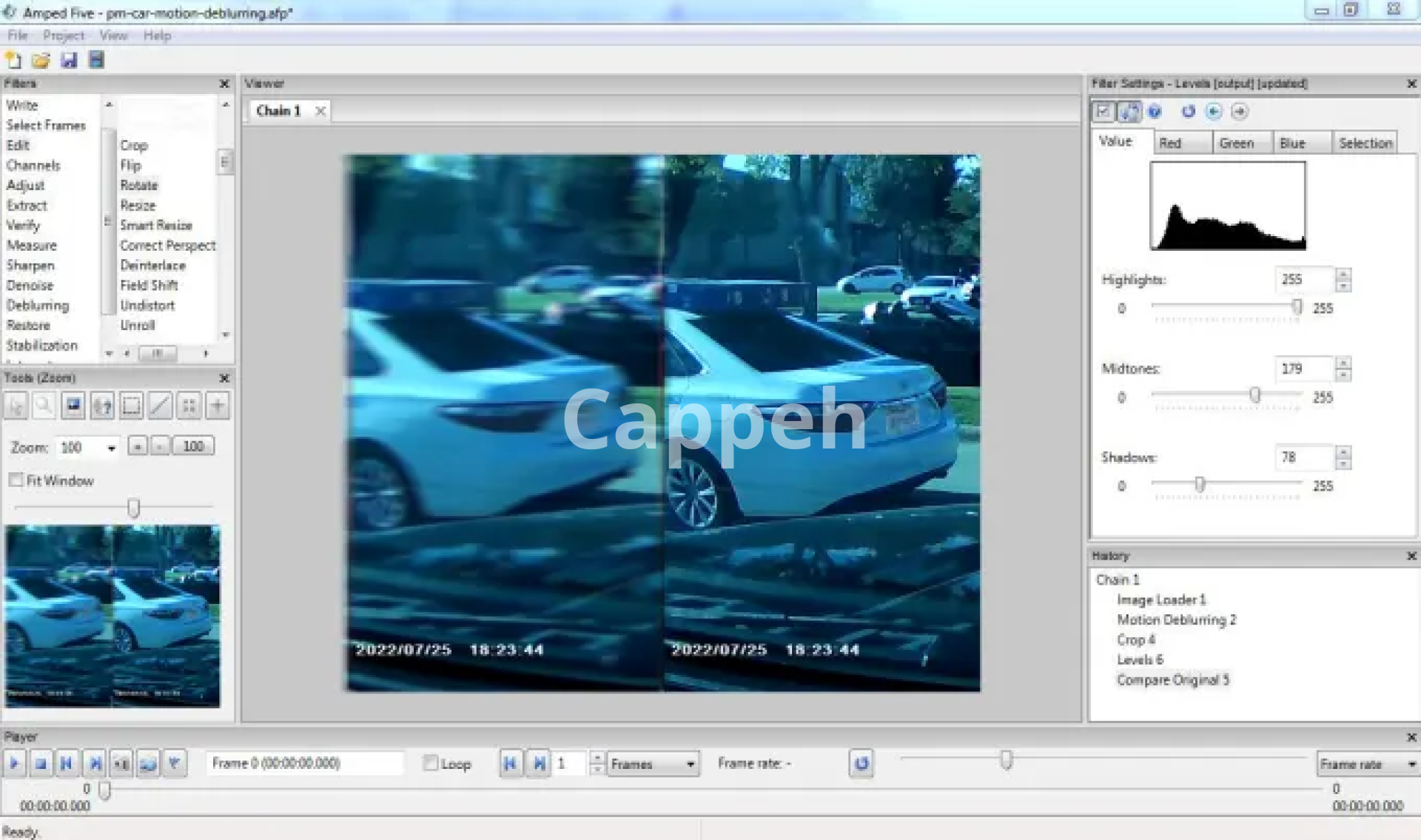The image size is (1421, 840).
Task: Click the Save project disk icon
Action: (x=69, y=61)
